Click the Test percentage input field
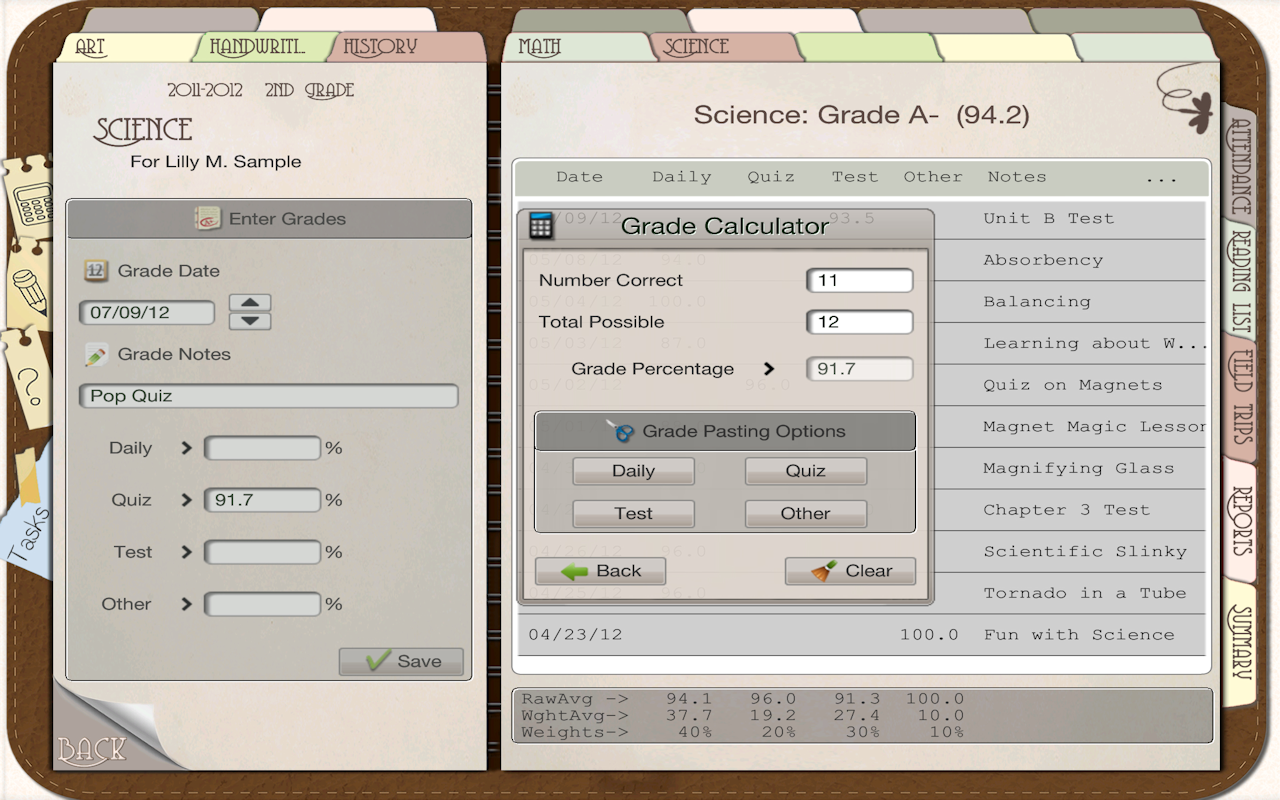The image size is (1280, 800). coord(262,552)
